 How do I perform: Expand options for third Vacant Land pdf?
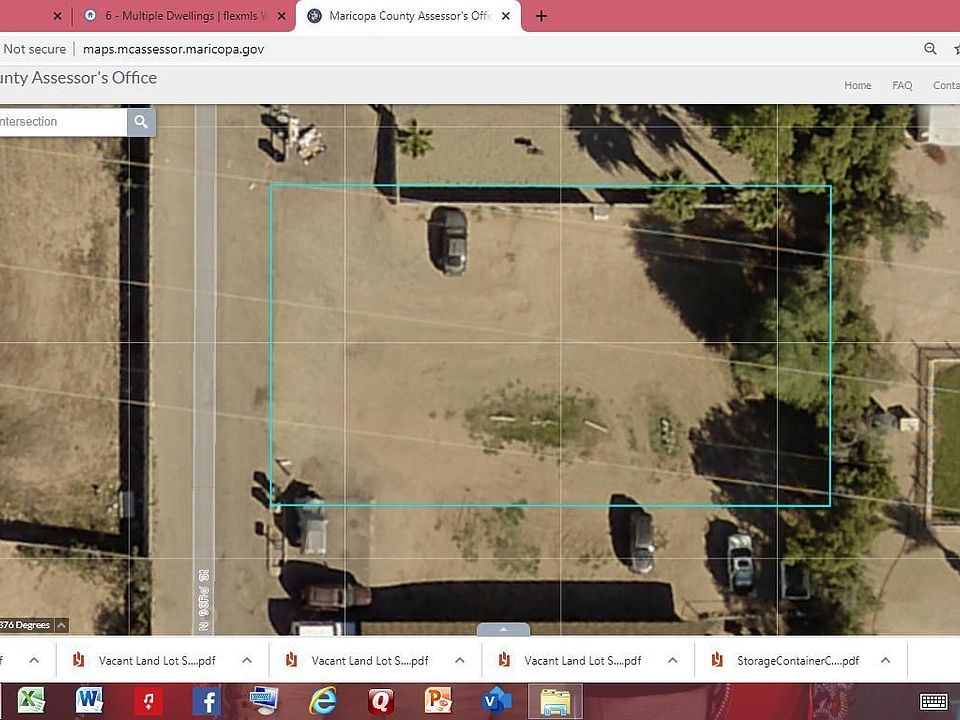pos(672,660)
